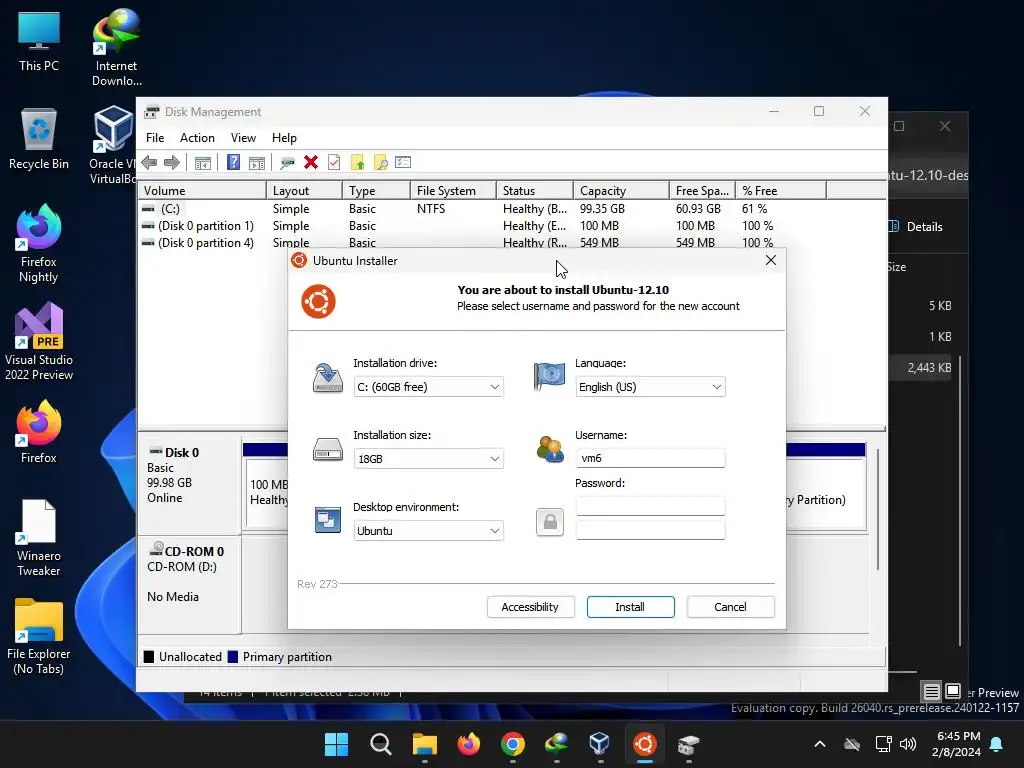The height and width of the screenshot is (768, 1024).
Task: Select the Firefox desktop shortcut
Action: (39, 432)
